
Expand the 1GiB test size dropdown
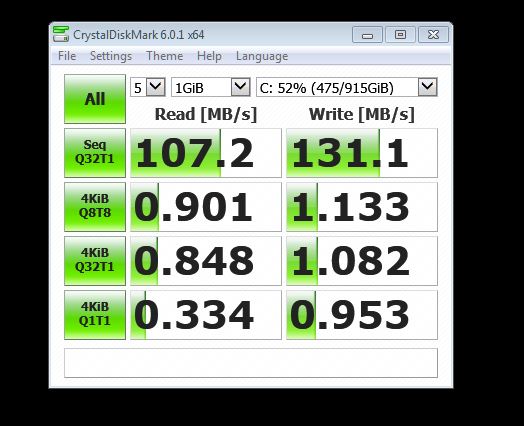click(x=211, y=88)
